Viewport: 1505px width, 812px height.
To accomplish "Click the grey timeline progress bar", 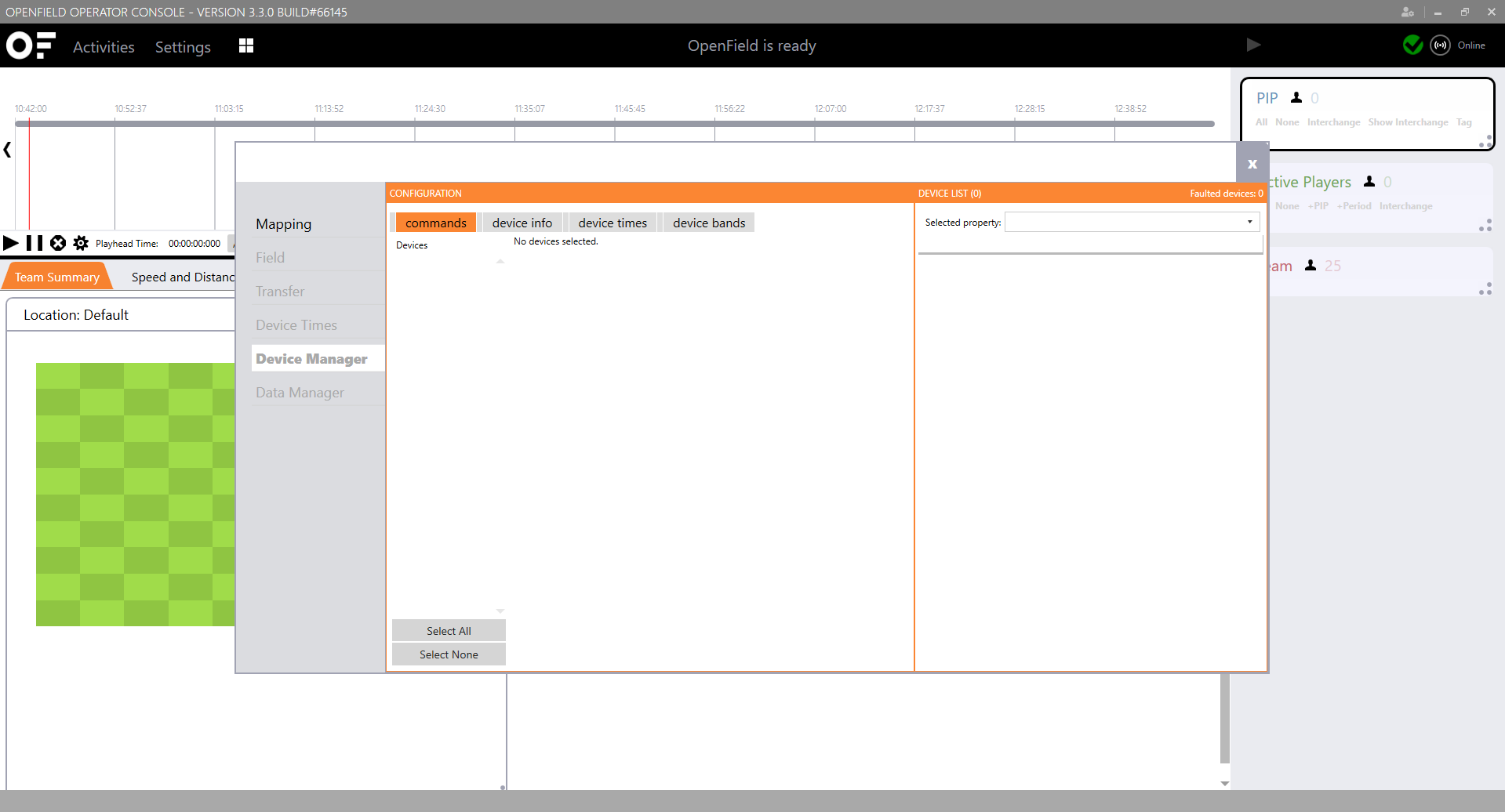I will click(x=615, y=124).
